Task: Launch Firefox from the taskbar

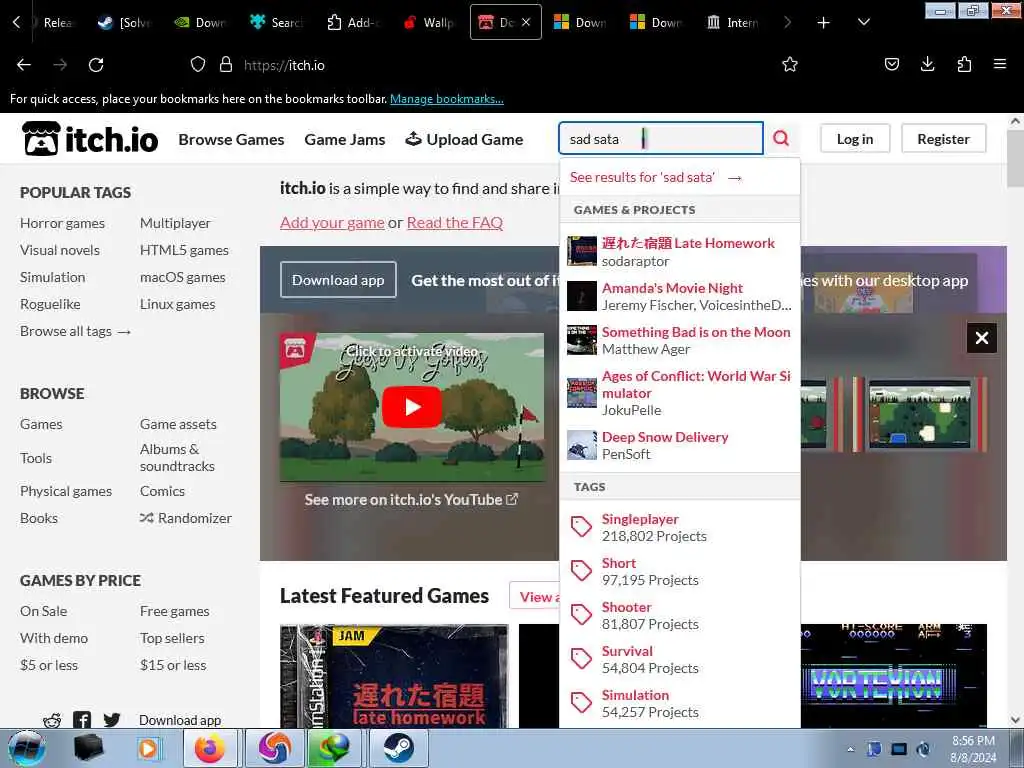Action: [210, 748]
